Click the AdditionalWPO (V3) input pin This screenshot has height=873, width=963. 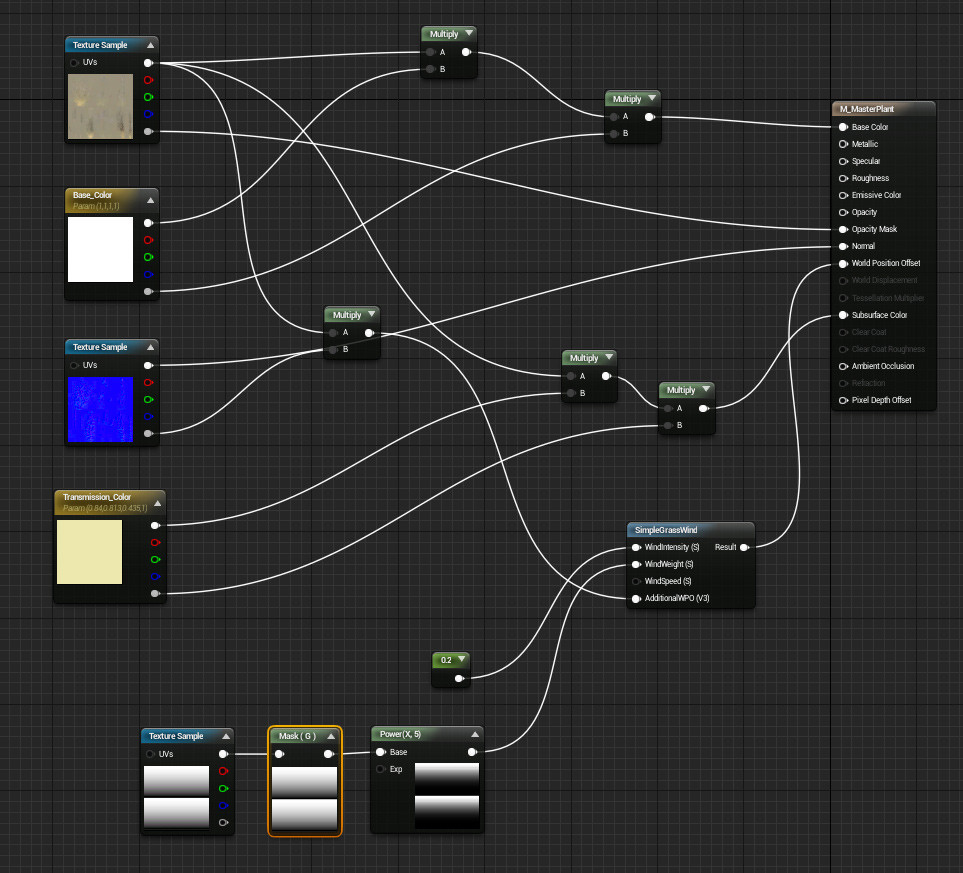tap(636, 598)
